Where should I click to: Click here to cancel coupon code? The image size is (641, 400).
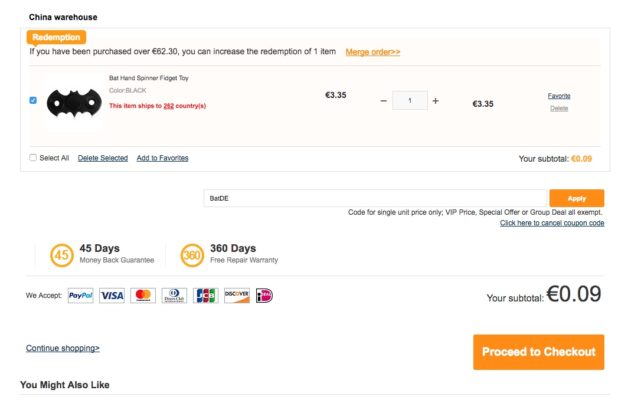(x=552, y=223)
